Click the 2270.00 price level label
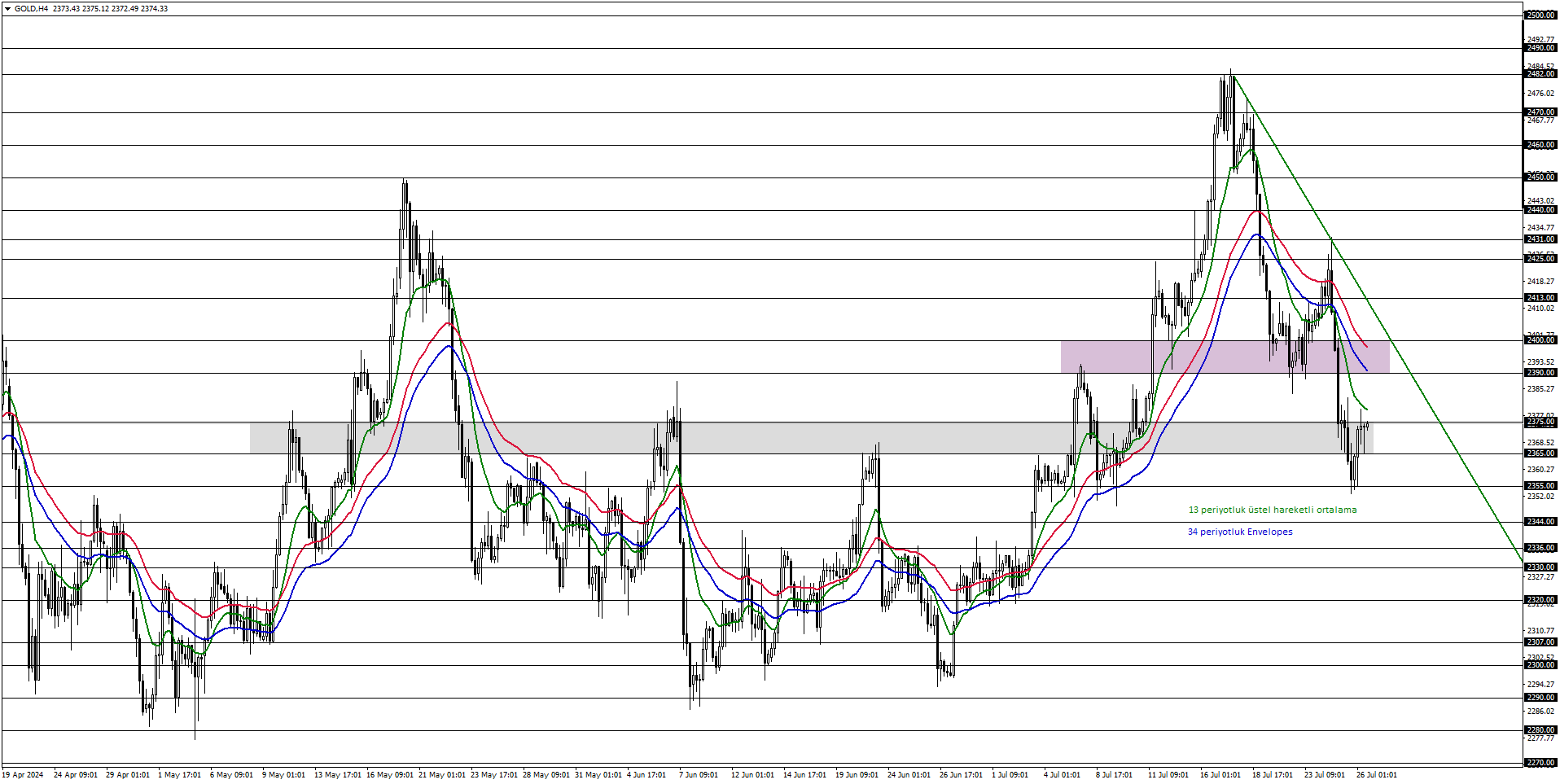This screenshot has width=1560, height=784. coord(1540,764)
